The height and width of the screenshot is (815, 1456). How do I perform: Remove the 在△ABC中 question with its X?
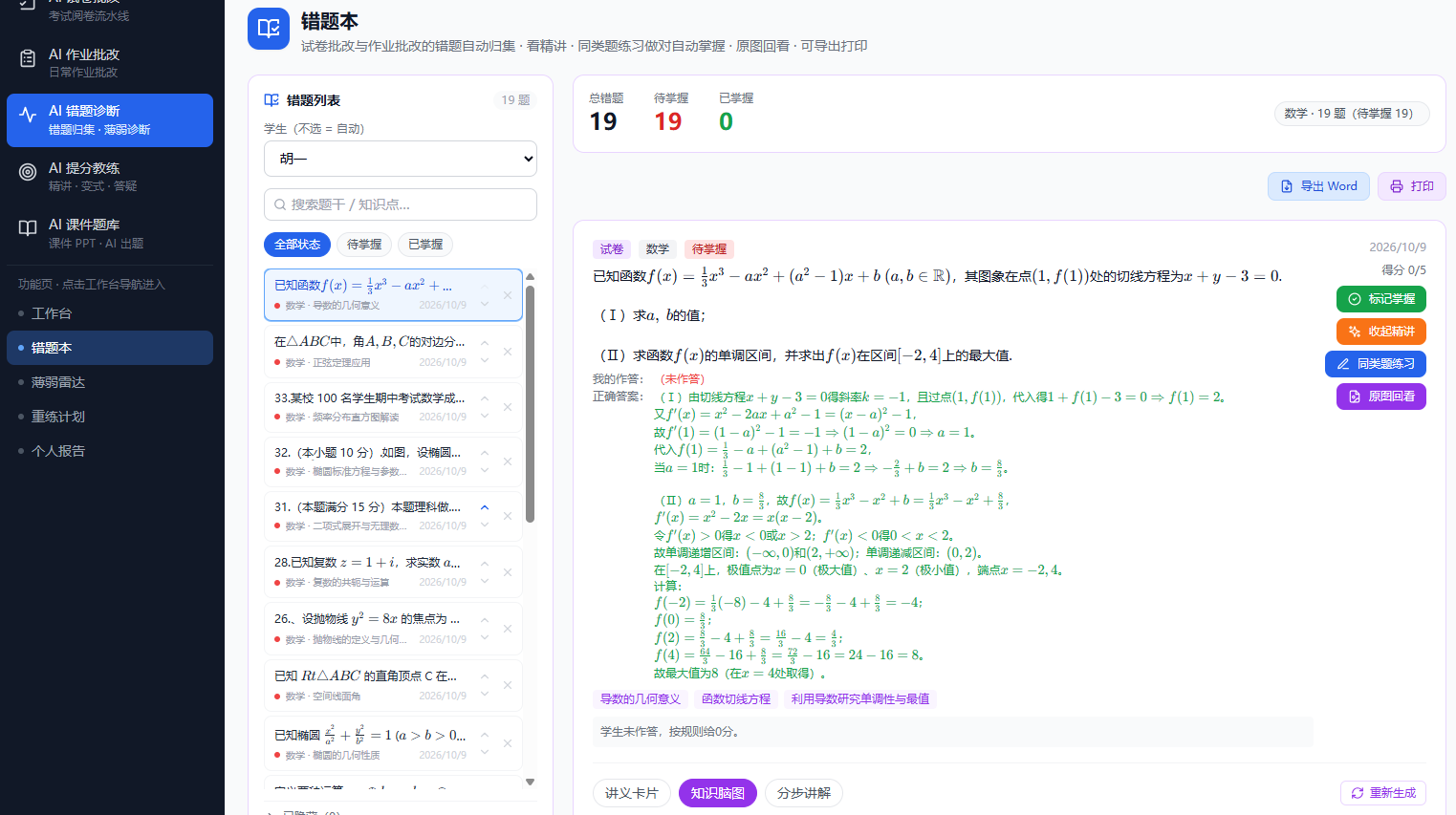pyautogui.click(x=508, y=352)
